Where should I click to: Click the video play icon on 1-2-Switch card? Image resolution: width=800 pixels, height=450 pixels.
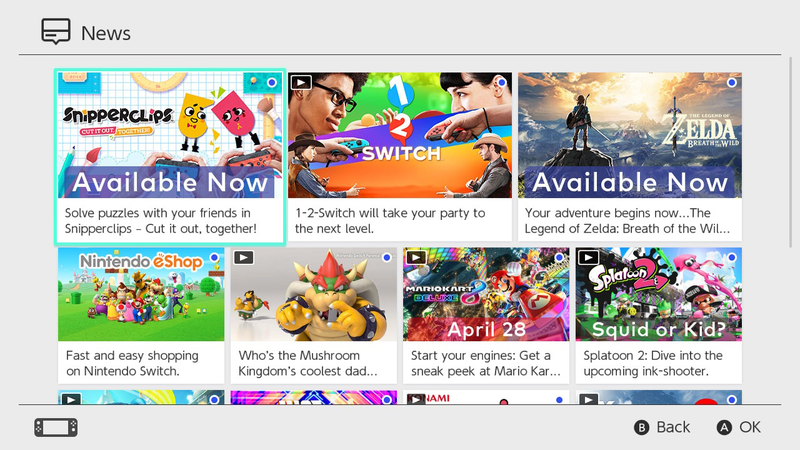(x=301, y=82)
